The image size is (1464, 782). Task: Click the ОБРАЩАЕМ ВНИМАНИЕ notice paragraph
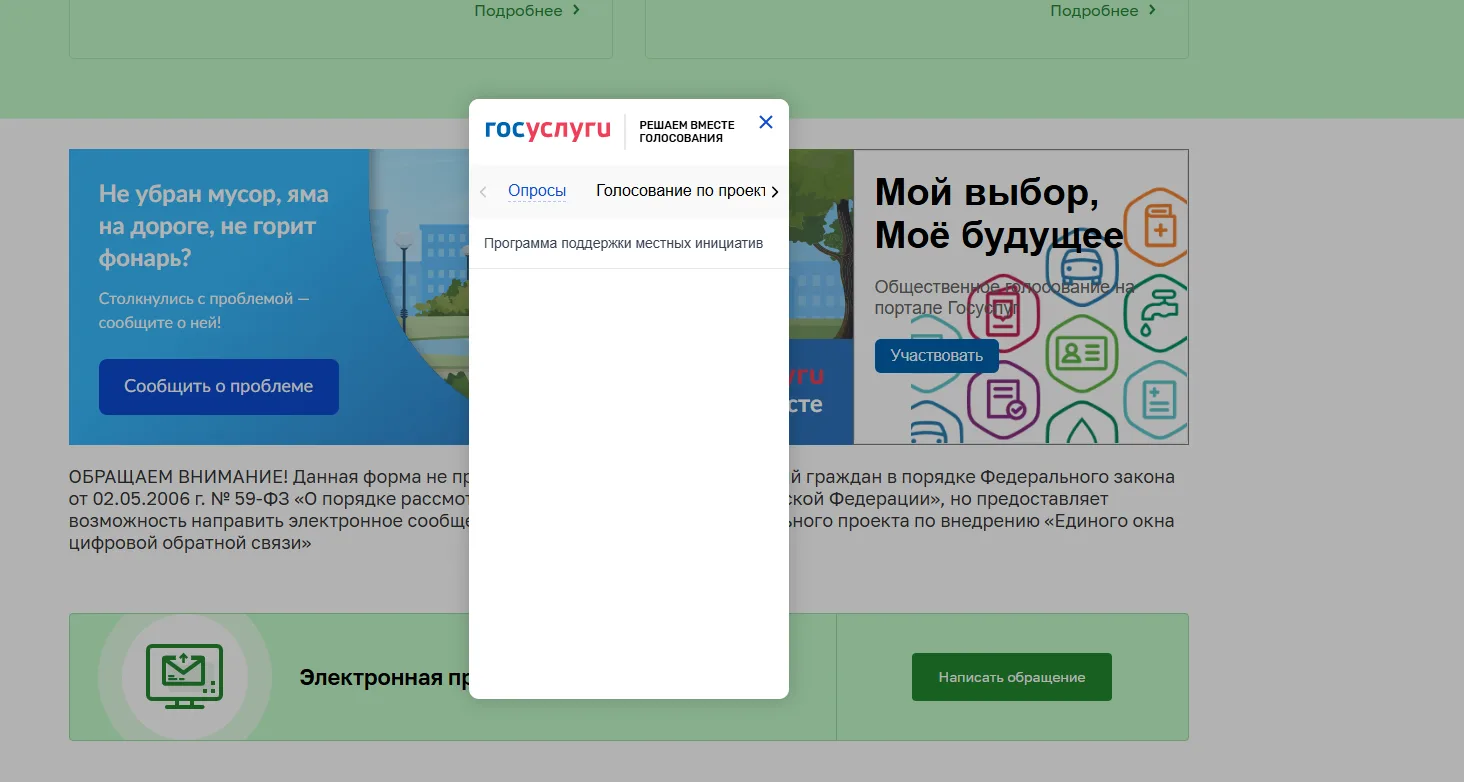tap(622, 510)
